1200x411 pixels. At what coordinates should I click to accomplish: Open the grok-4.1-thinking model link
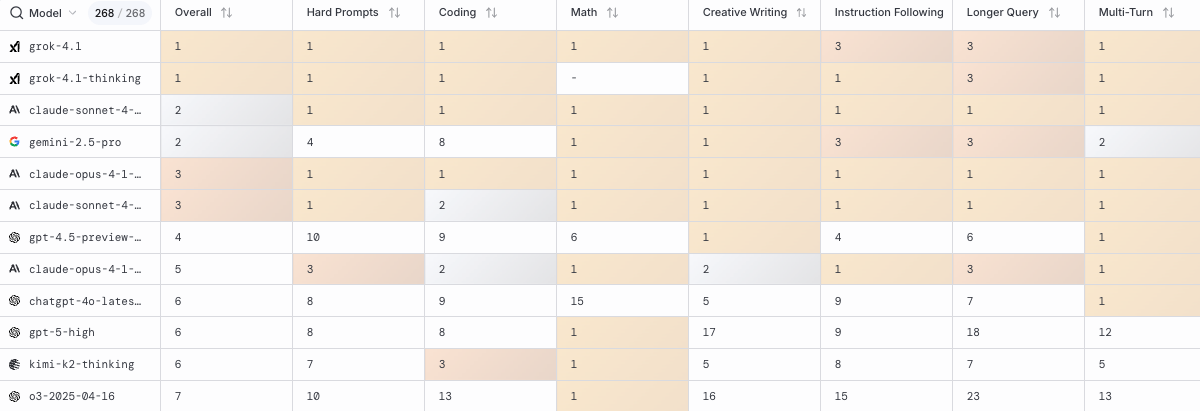pos(85,79)
